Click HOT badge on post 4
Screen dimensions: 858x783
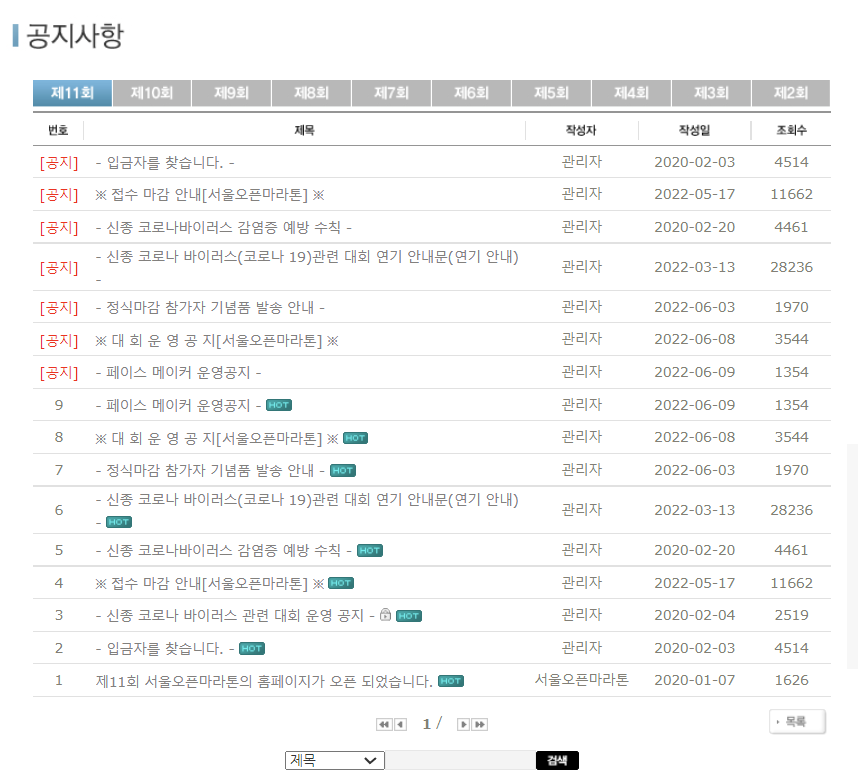pos(341,583)
